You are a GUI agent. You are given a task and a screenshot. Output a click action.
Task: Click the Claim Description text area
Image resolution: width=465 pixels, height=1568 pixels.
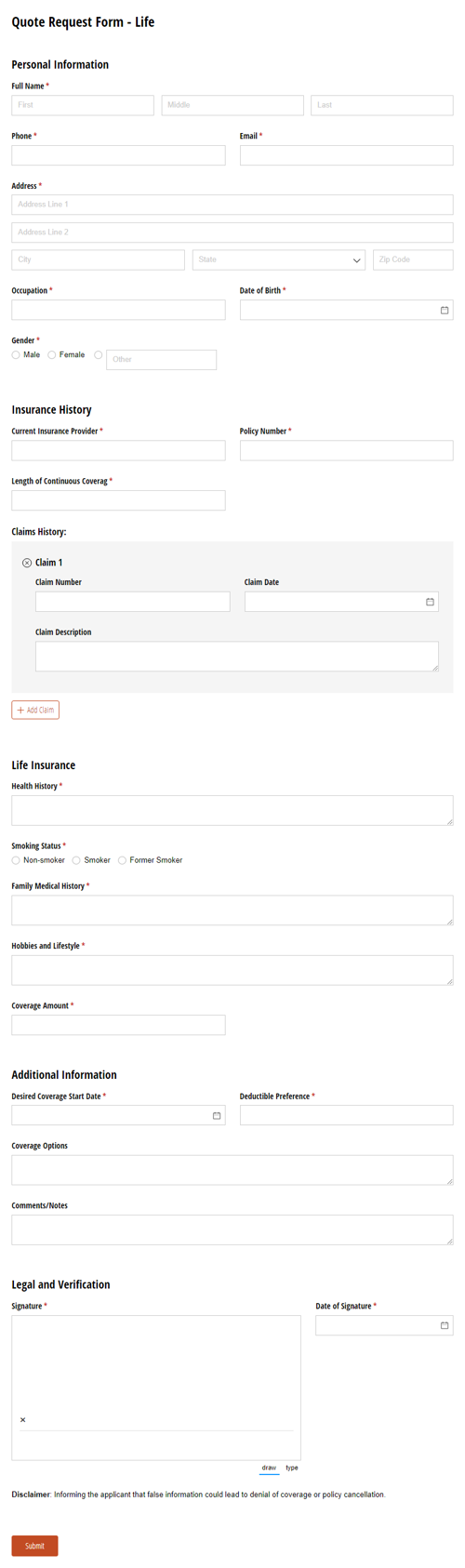(237, 657)
